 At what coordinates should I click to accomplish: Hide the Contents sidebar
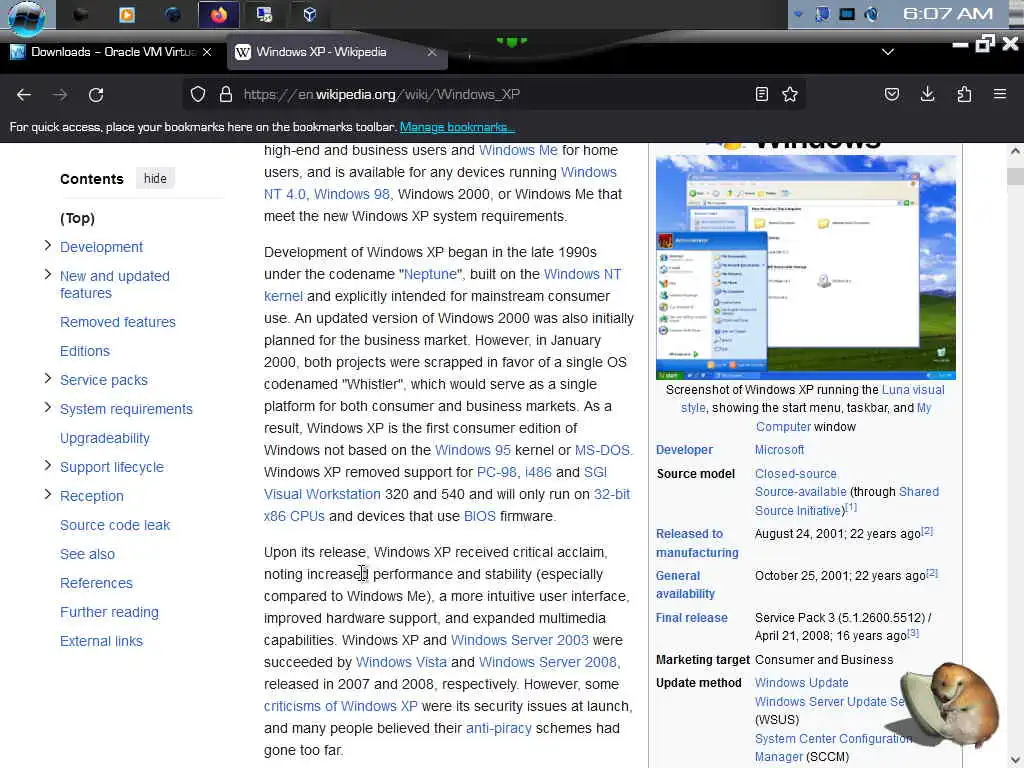click(x=155, y=178)
